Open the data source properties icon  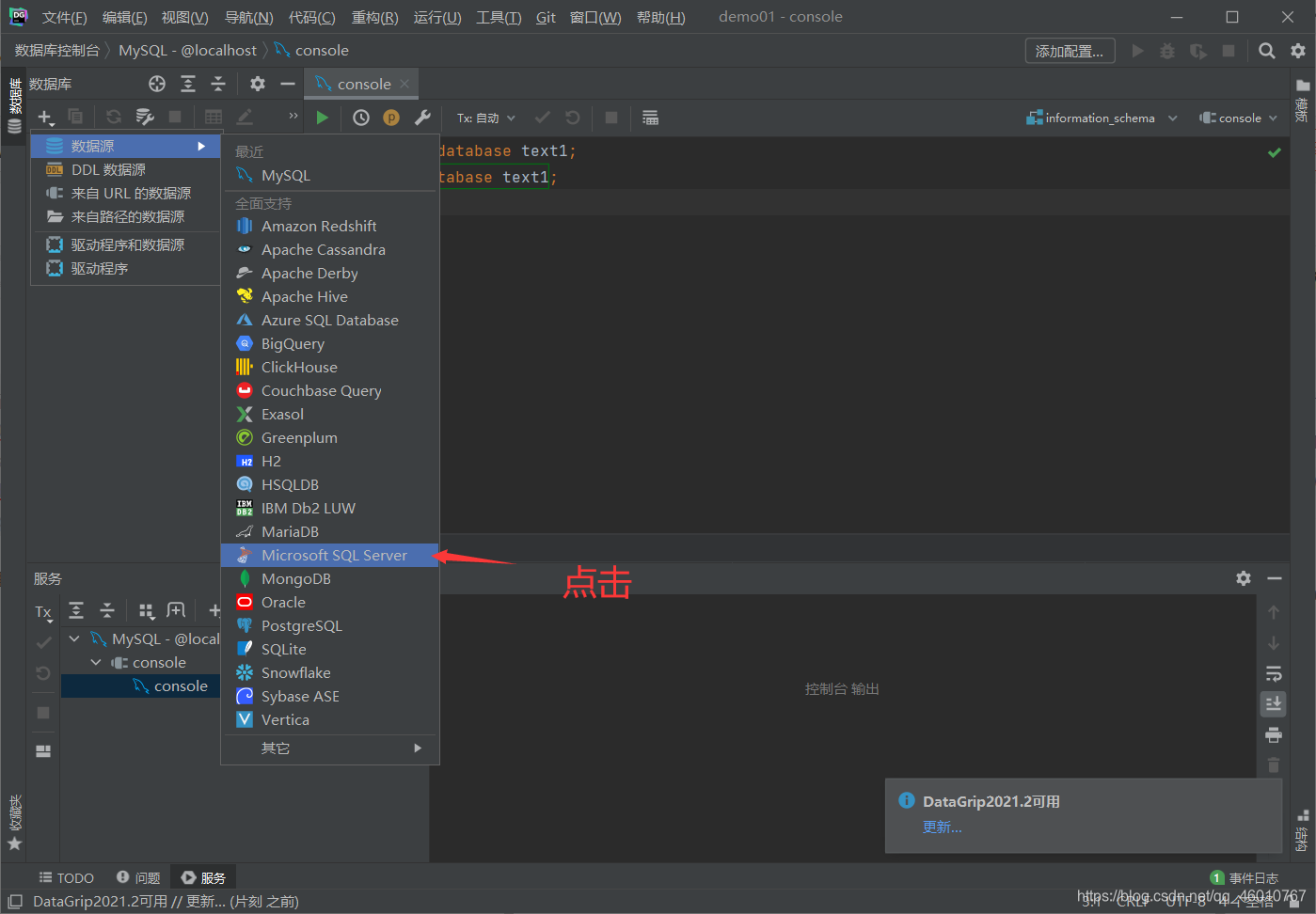[145, 117]
